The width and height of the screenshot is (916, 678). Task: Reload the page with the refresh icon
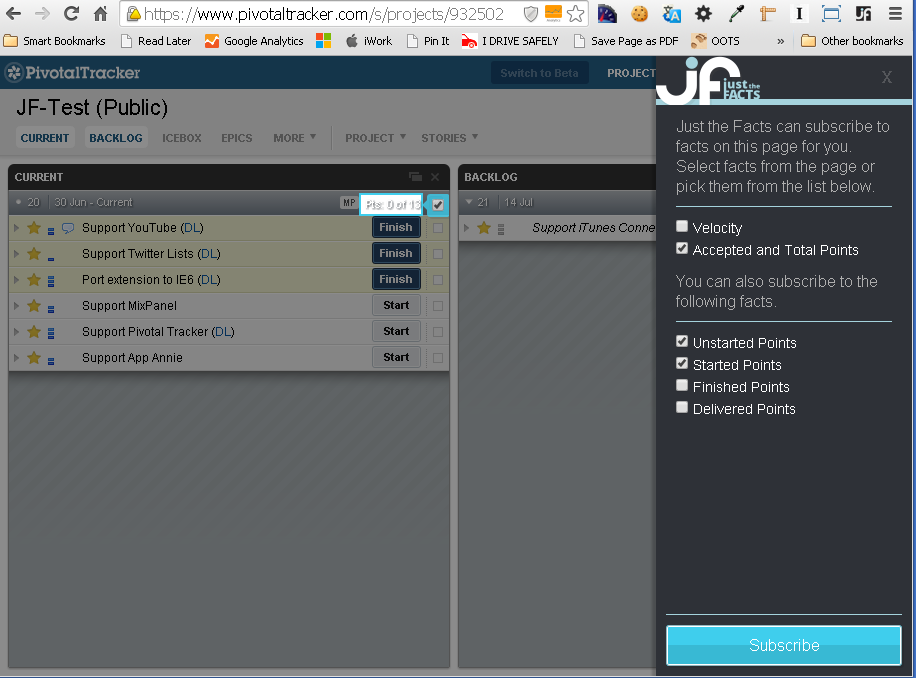tap(71, 13)
